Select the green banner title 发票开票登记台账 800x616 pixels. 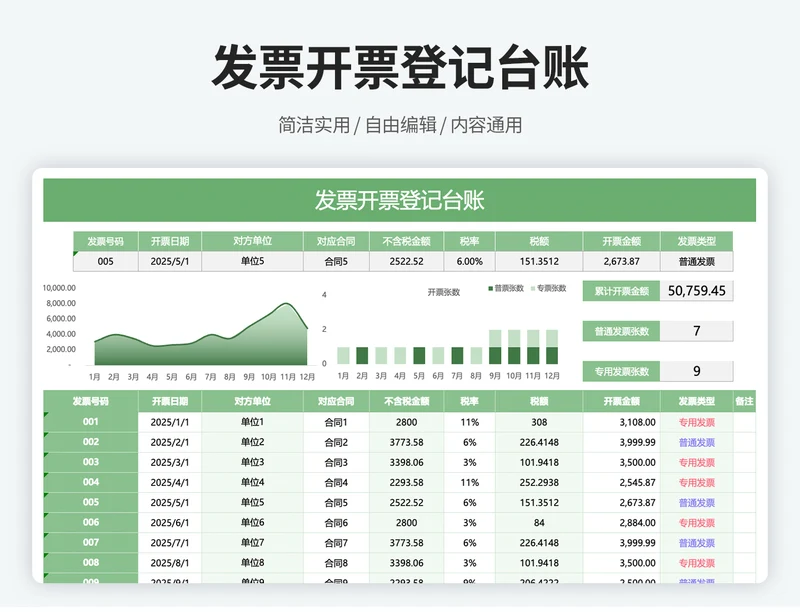coord(399,200)
